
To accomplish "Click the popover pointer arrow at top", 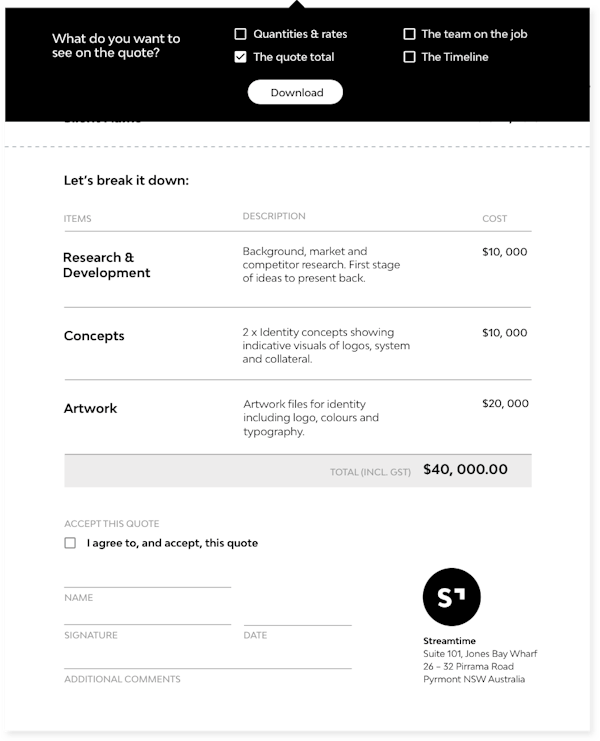I will coord(297,4).
